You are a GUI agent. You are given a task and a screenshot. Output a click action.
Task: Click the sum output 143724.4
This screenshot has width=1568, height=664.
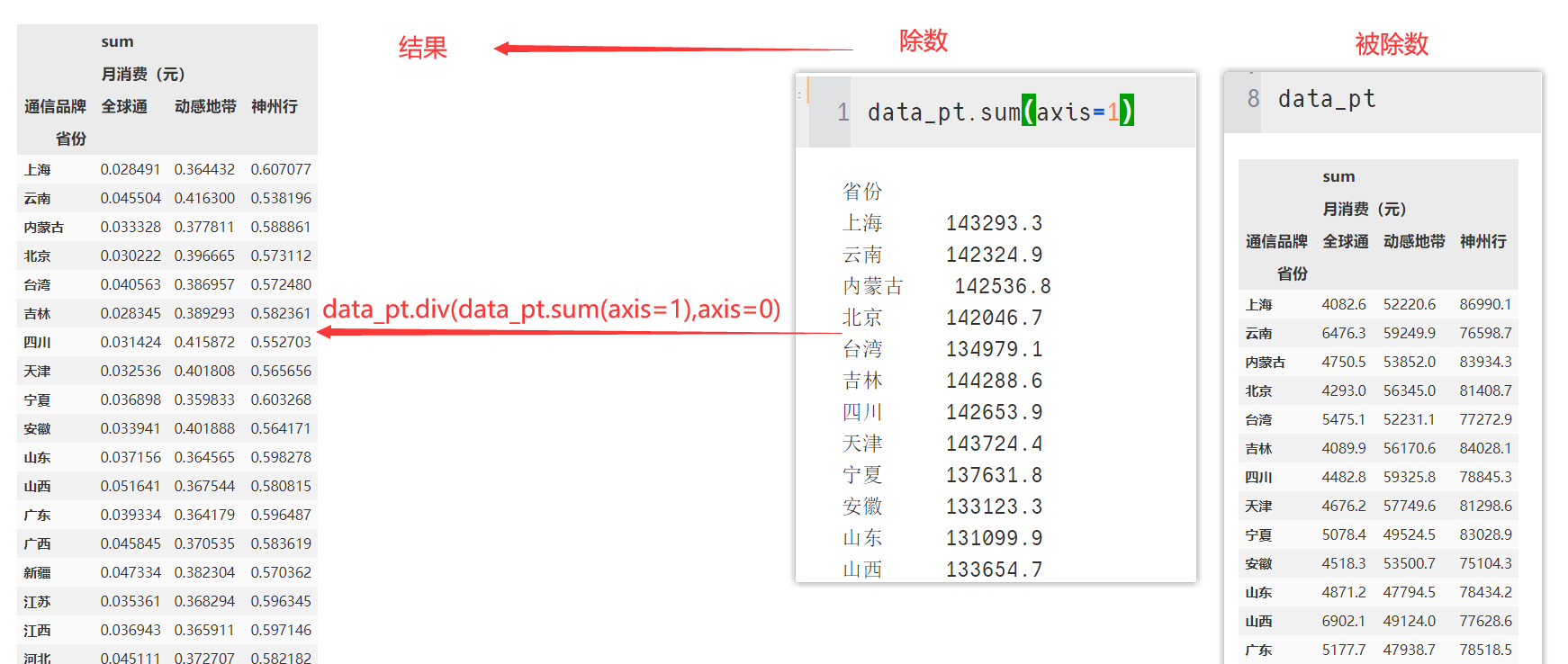tap(994, 444)
